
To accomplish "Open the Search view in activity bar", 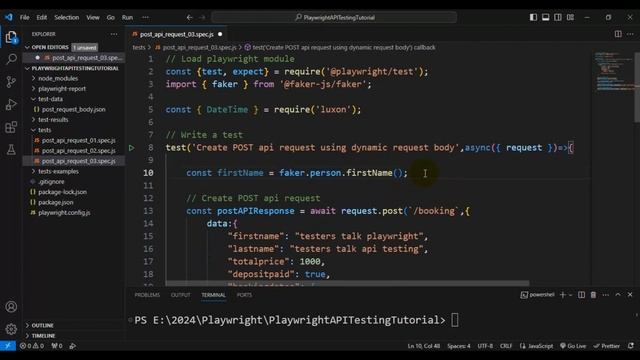I will coord(11,59).
